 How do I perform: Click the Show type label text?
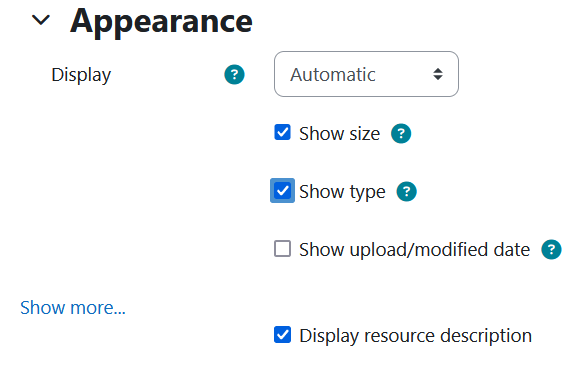[342, 192]
